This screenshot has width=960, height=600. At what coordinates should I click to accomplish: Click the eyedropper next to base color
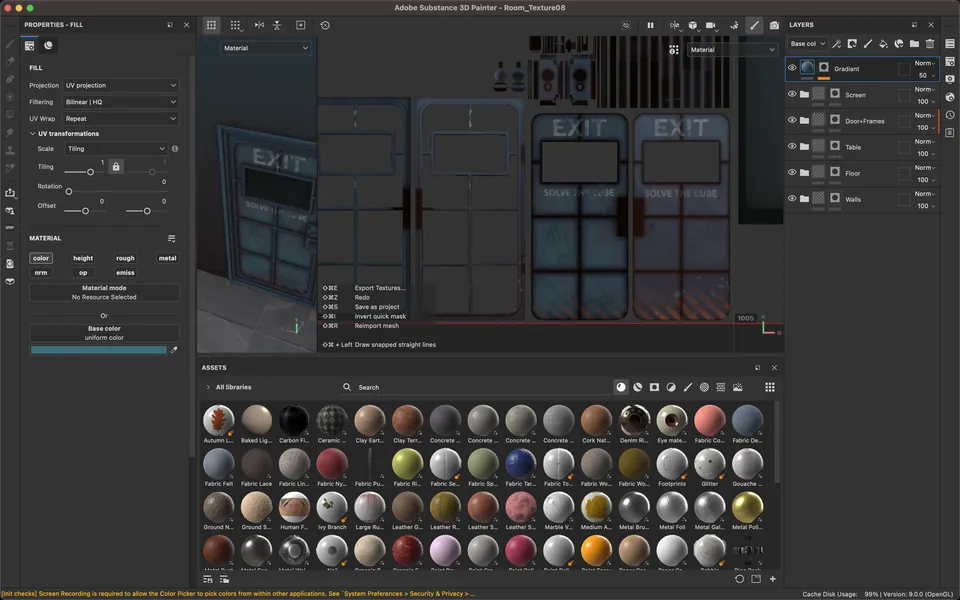[x=174, y=350]
